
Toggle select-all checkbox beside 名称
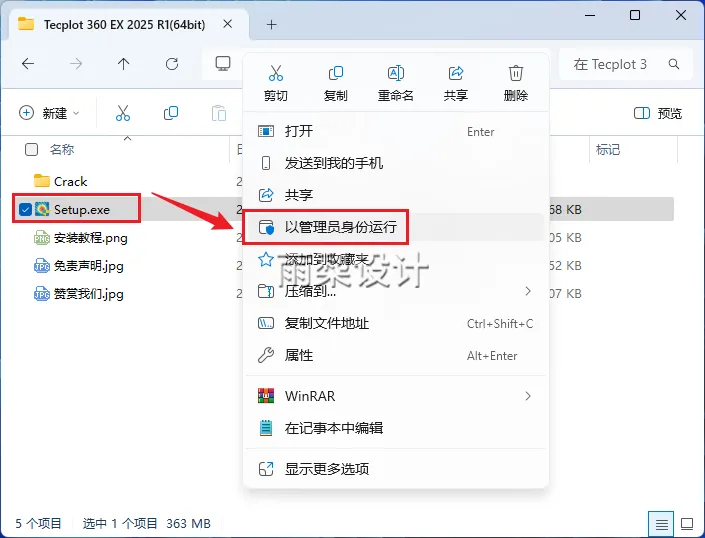pyautogui.click(x=31, y=149)
